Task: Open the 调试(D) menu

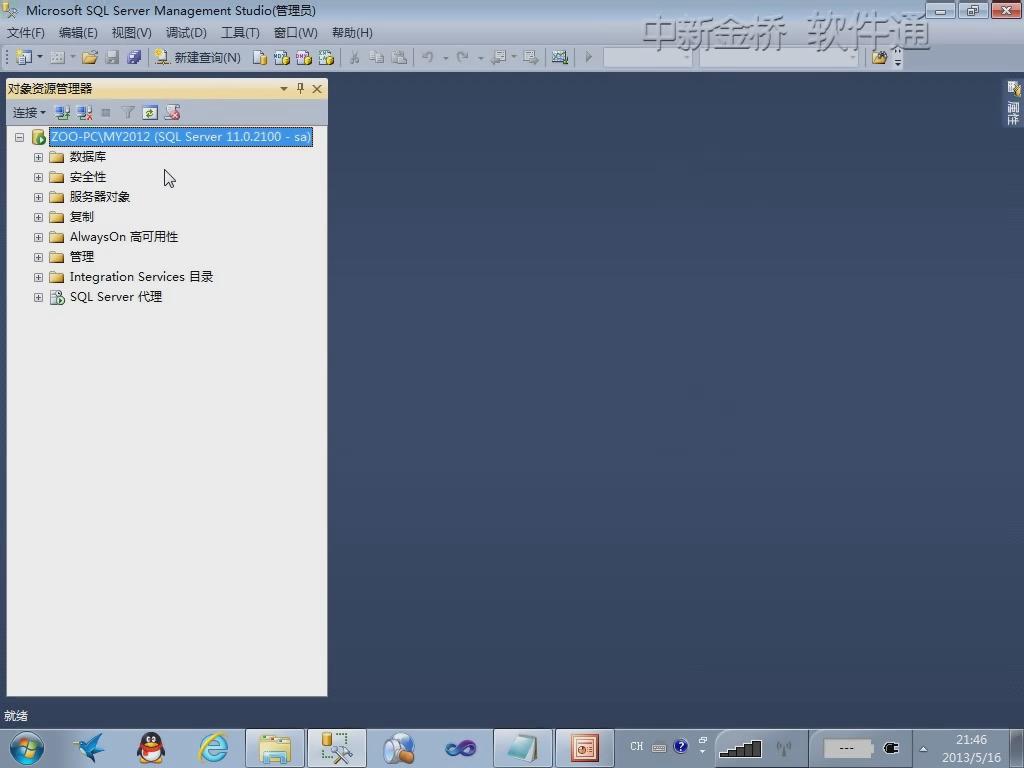Action: click(x=186, y=33)
